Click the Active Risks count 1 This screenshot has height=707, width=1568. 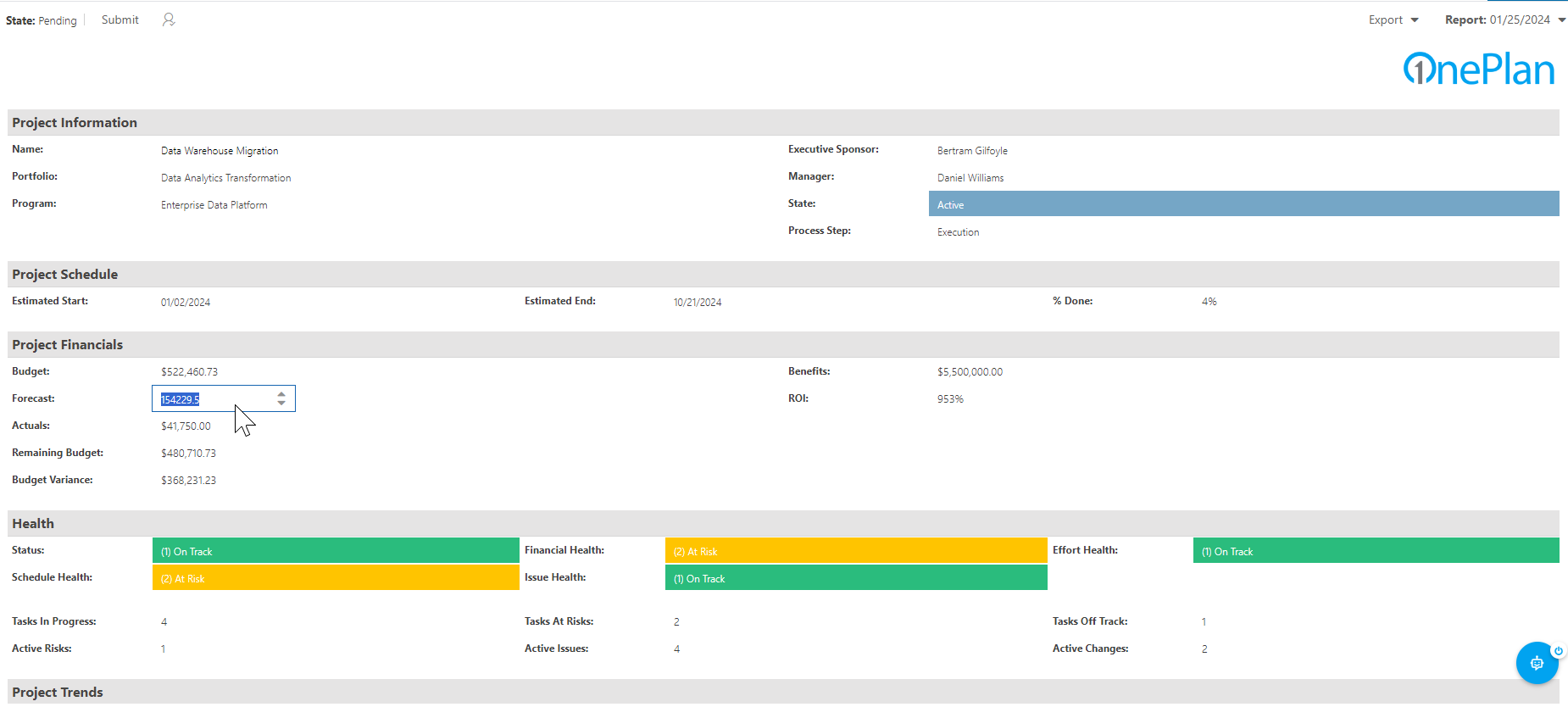tap(163, 649)
